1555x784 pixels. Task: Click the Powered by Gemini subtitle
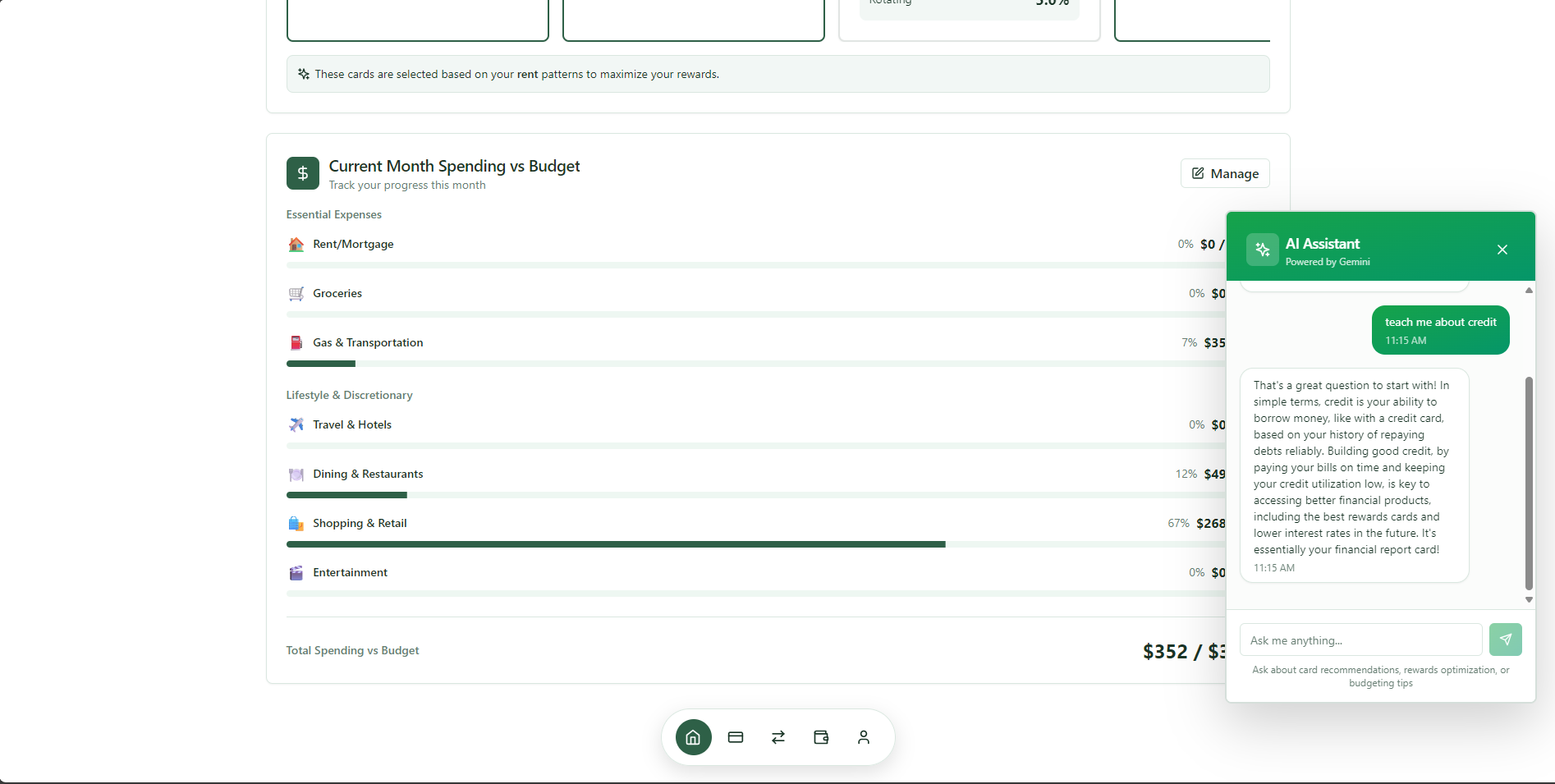(1328, 262)
